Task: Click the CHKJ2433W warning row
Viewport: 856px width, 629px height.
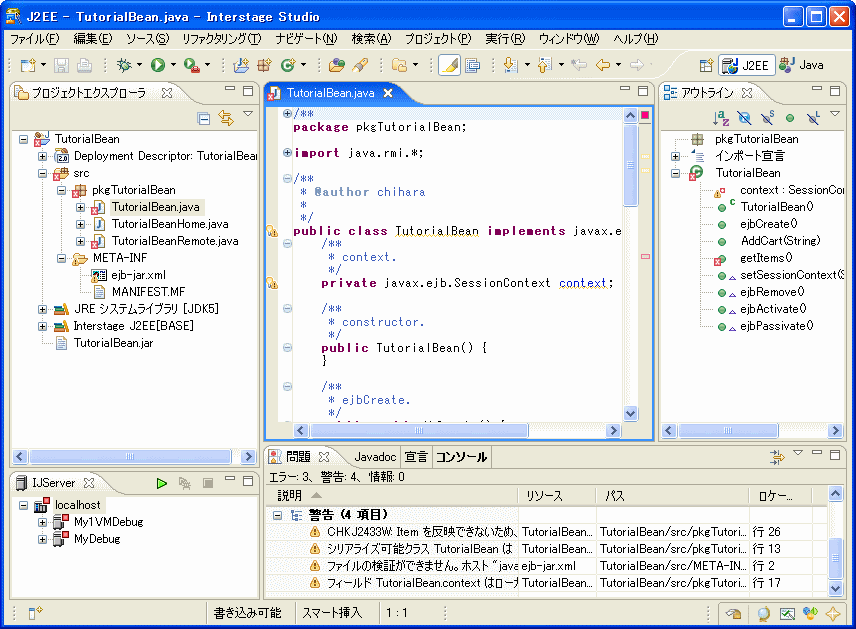Action: click(x=546, y=532)
